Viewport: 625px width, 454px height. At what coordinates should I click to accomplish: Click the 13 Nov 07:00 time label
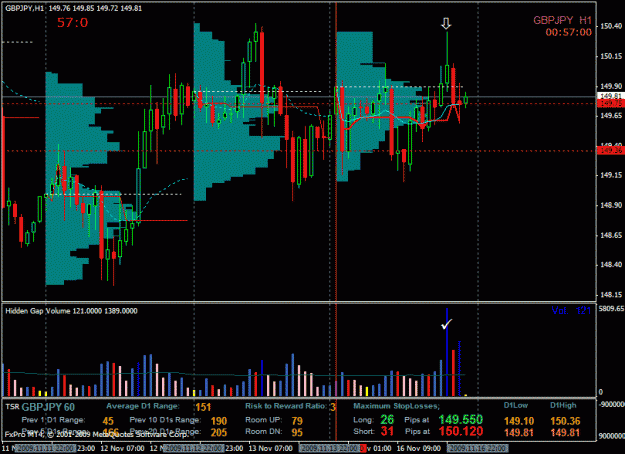tap(270, 448)
